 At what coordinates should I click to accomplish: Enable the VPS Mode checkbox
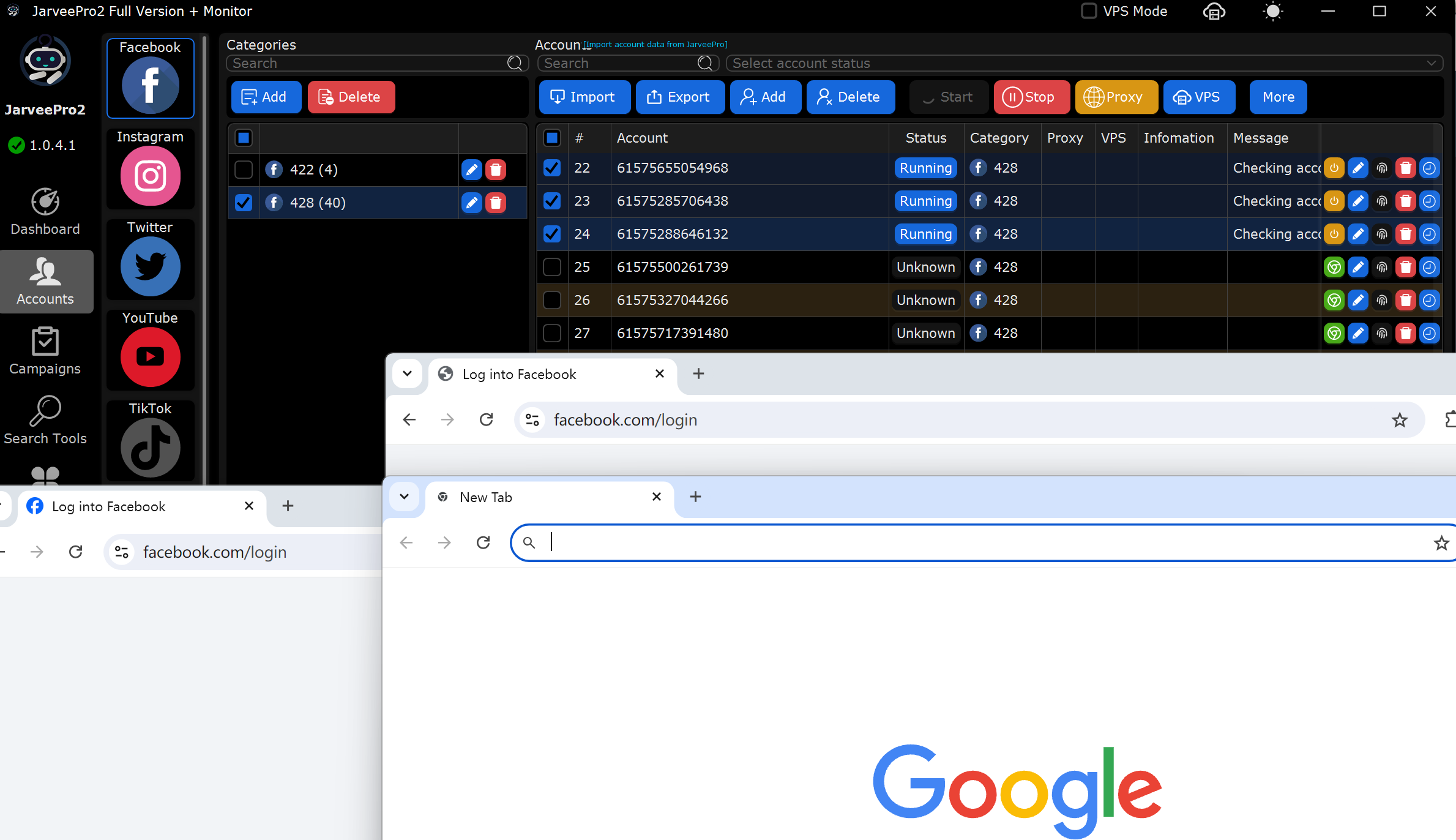click(x=1089, y=11)
